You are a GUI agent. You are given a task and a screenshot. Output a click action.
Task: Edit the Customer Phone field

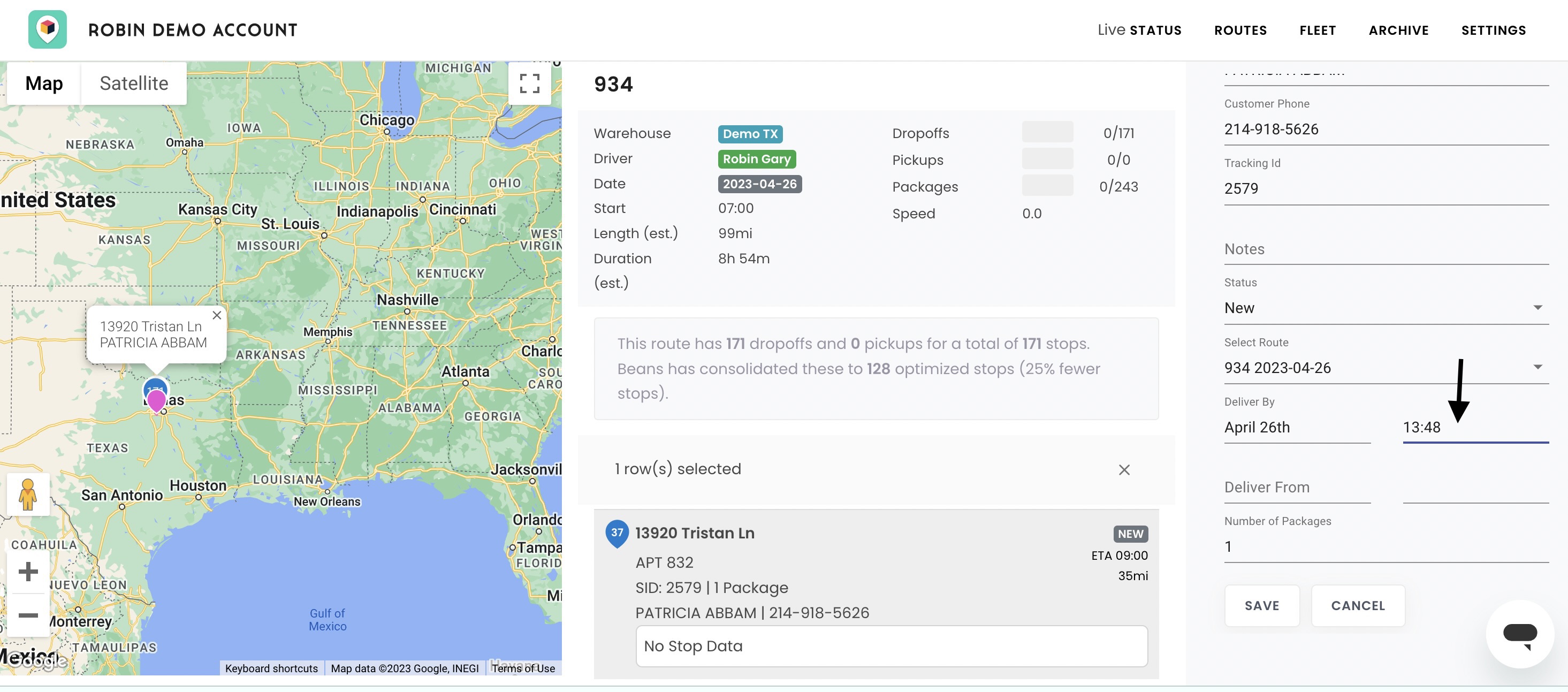(x=1386, y=129)
